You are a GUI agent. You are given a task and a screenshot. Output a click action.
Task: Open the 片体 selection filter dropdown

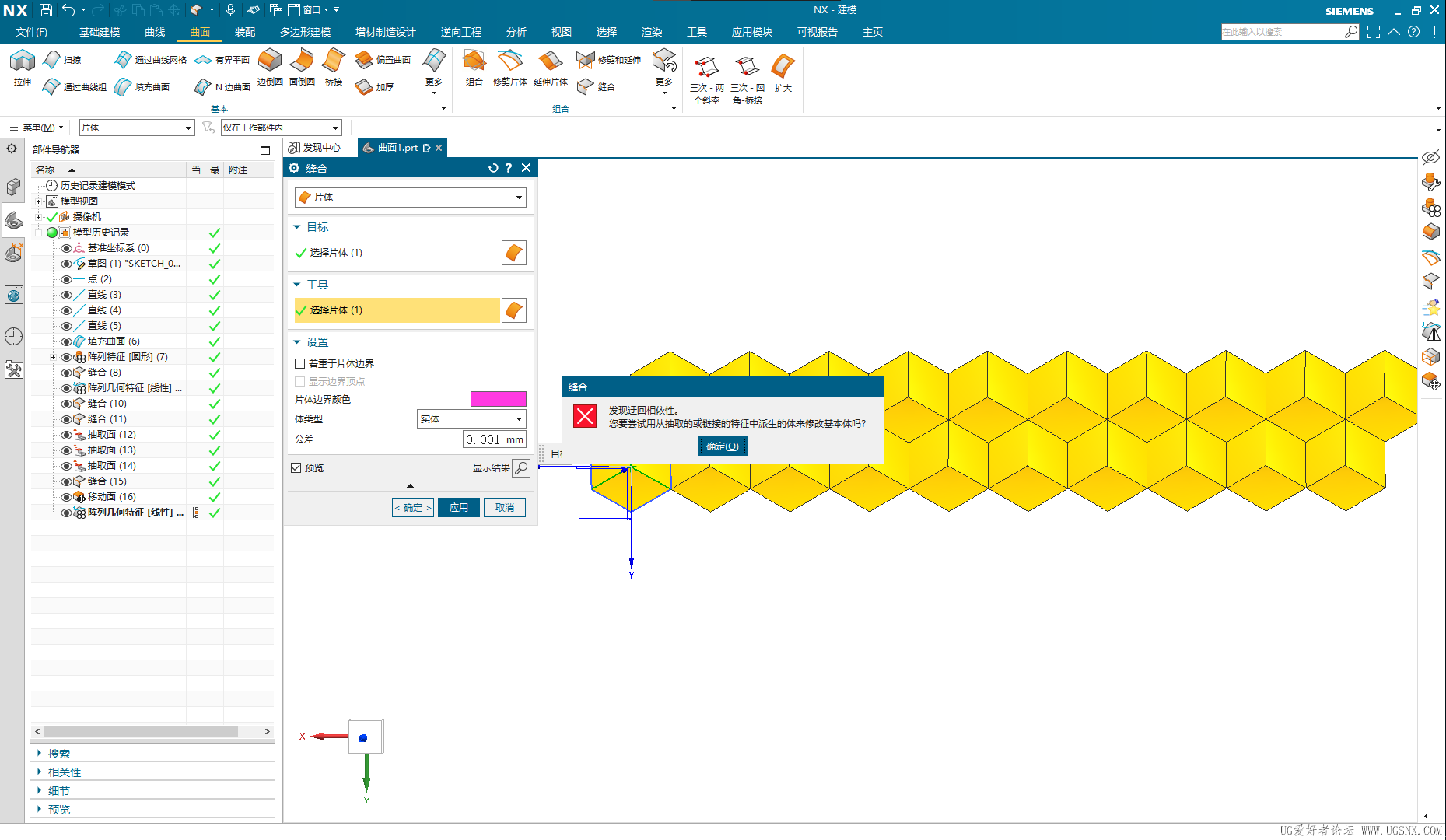coord(137,128)
